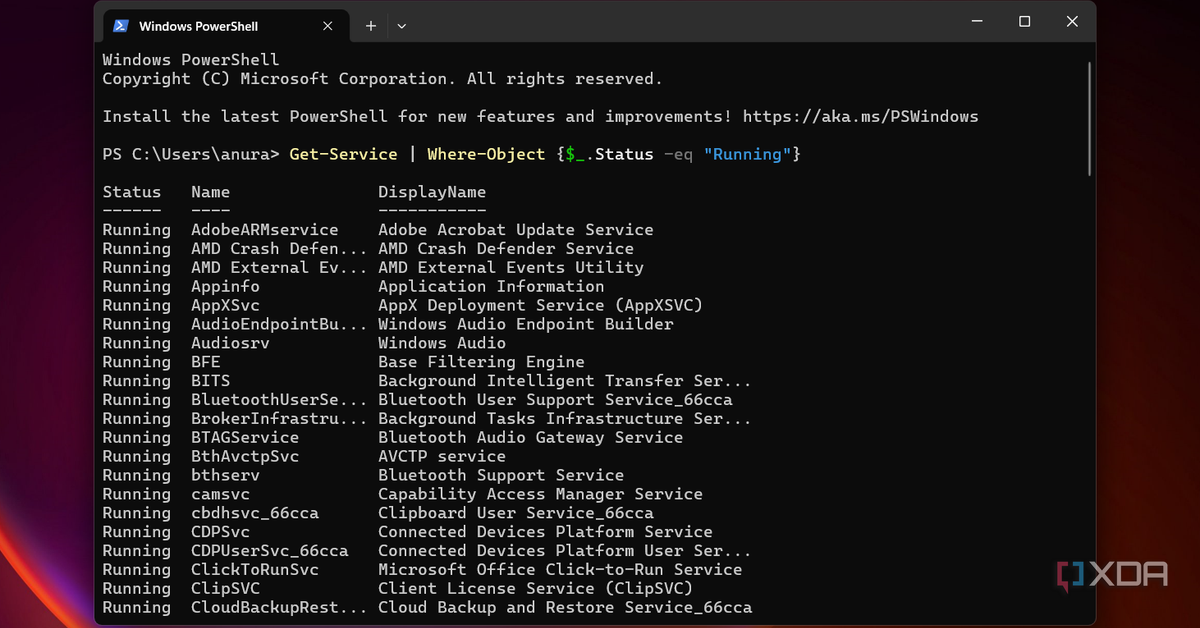The height and width of the screenshot is (628, 1200).
Task: Open the new tab dropdown chevron
Action: tap(401, 26)
